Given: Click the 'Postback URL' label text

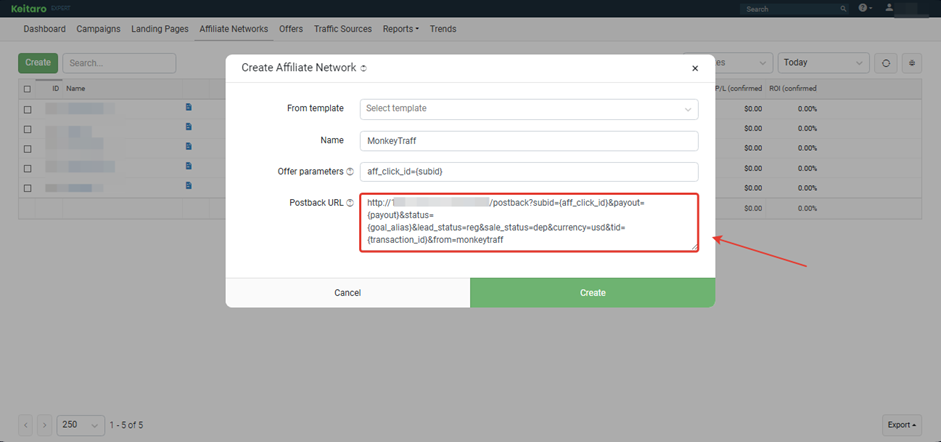Looking at the screenshot, I should (317, 203).
